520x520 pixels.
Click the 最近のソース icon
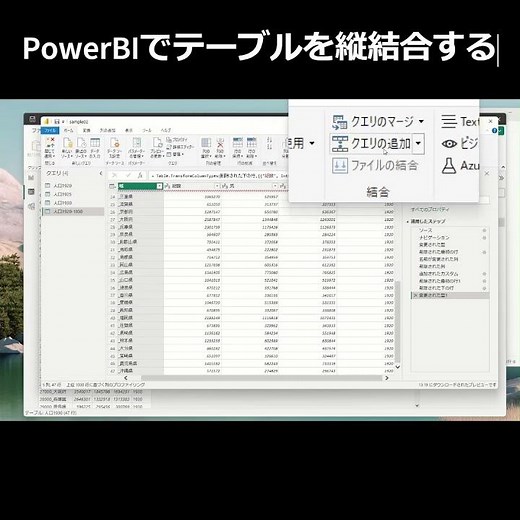tap(81, 143)
